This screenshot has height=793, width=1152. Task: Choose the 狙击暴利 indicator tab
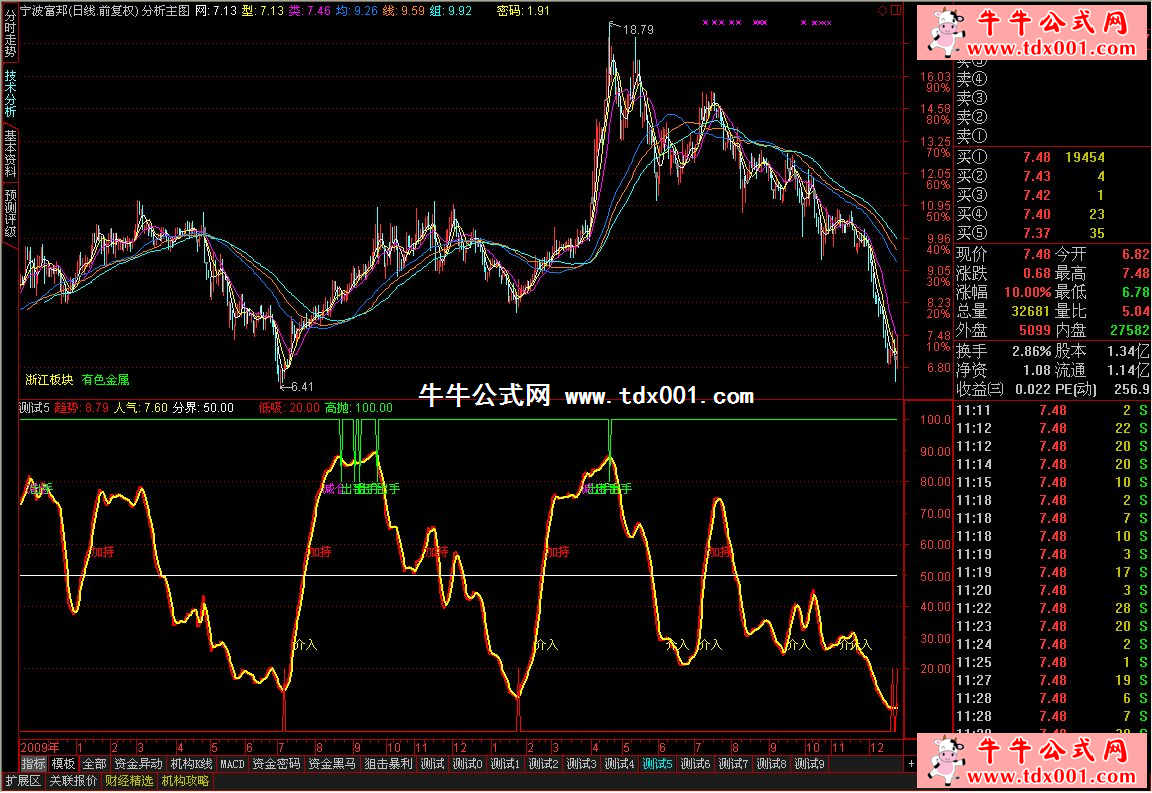[388, 764]
